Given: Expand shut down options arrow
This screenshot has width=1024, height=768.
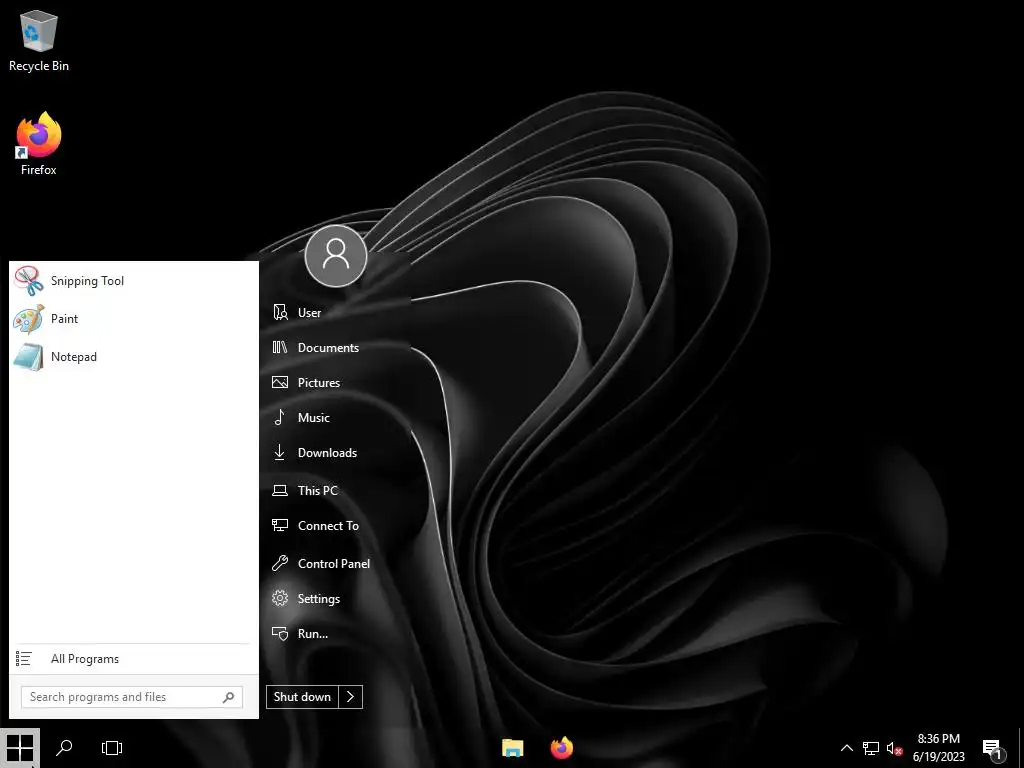Looking at the screenshot, I should (x=351, y=697).
